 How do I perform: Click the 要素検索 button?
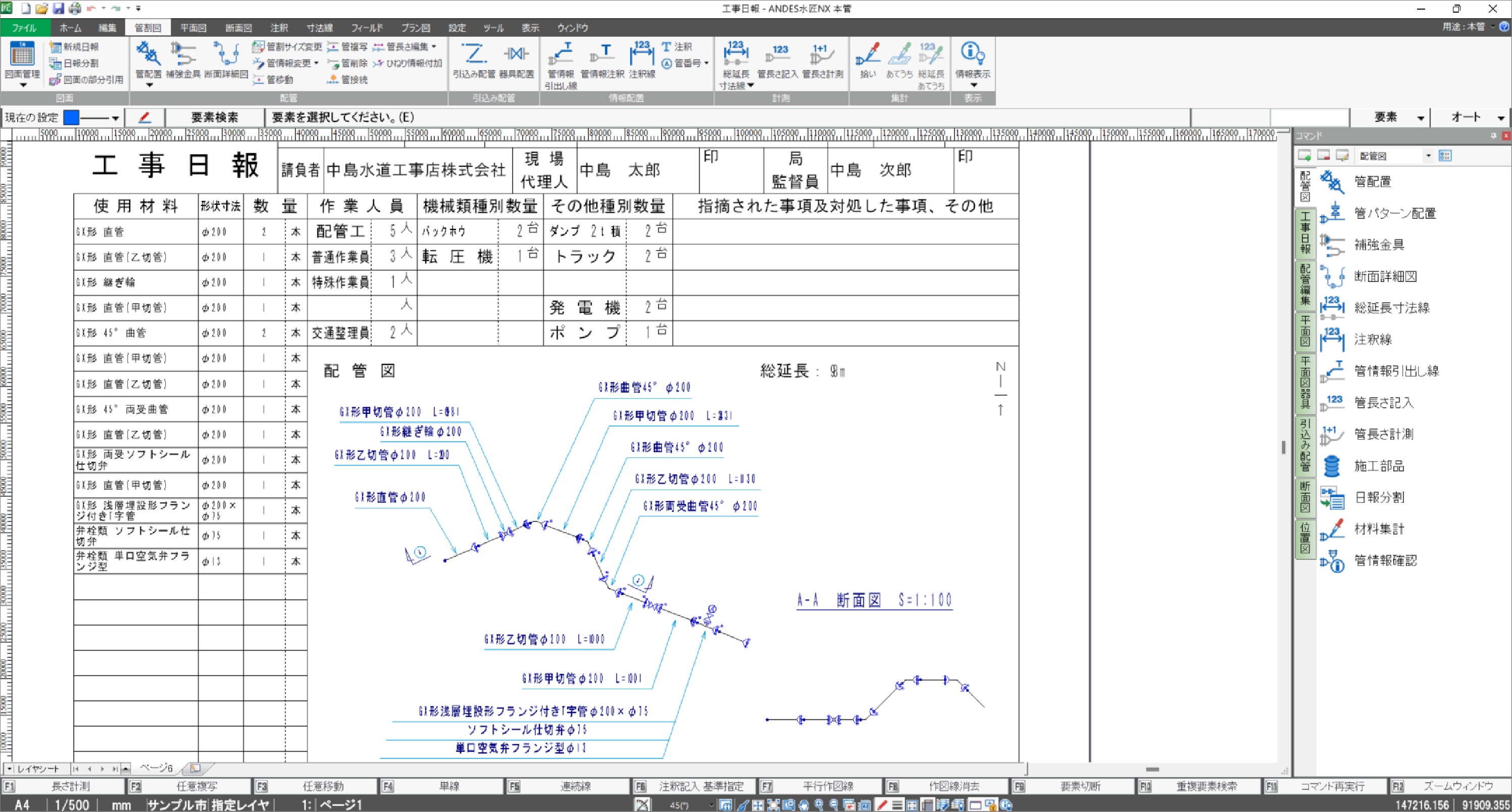(x=214, y=117)
